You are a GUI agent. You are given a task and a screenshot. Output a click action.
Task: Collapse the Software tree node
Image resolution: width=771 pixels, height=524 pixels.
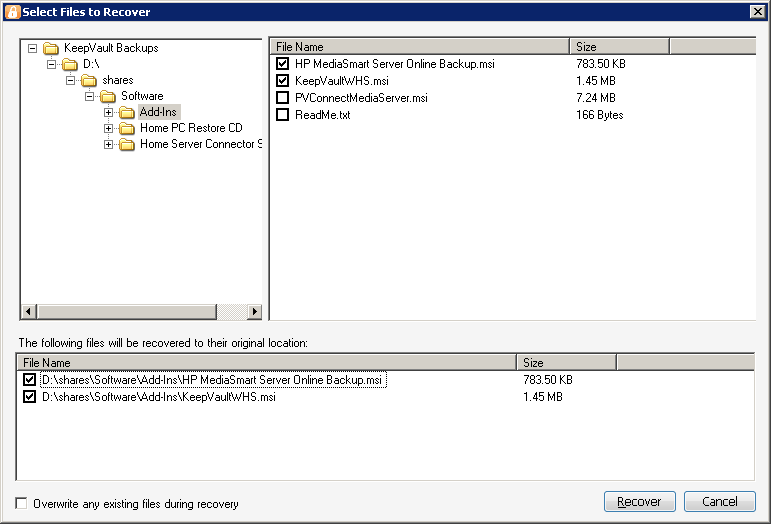click(89, 96)
